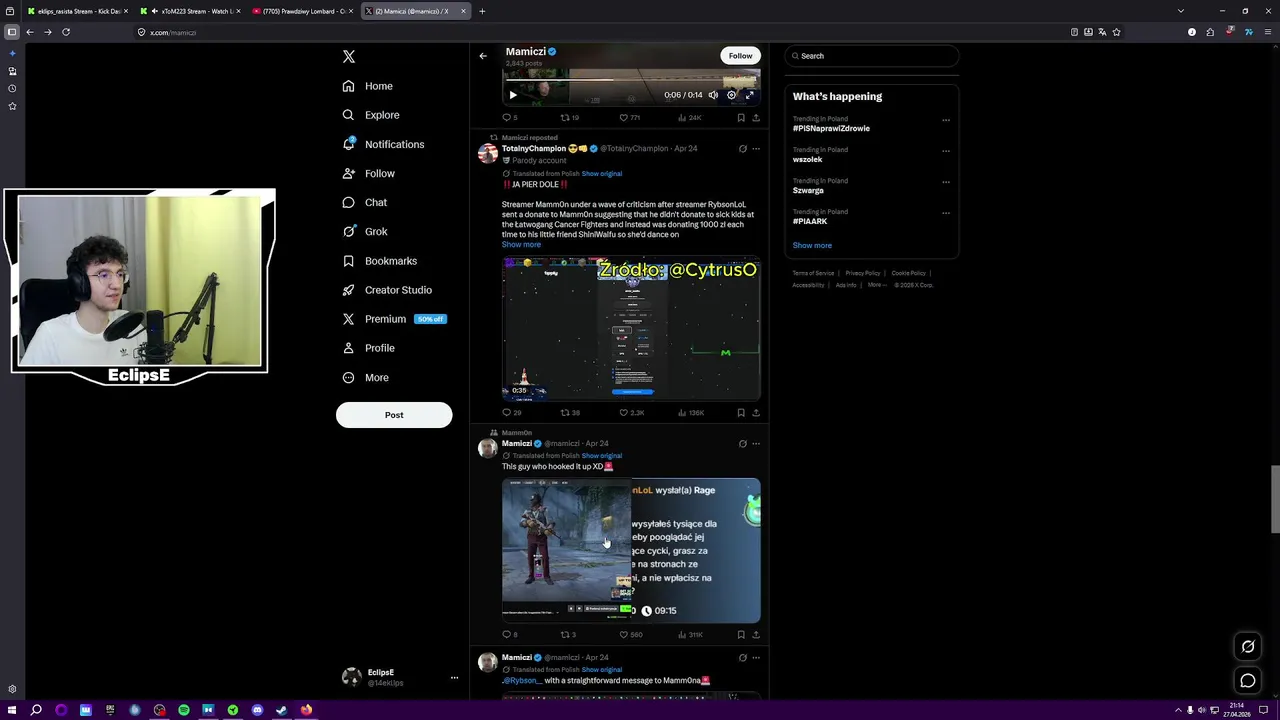The width and height of the screenshot is (1280, 720).
Task: Reply to the post with 8 replies
Action: [x=510, y=635]
